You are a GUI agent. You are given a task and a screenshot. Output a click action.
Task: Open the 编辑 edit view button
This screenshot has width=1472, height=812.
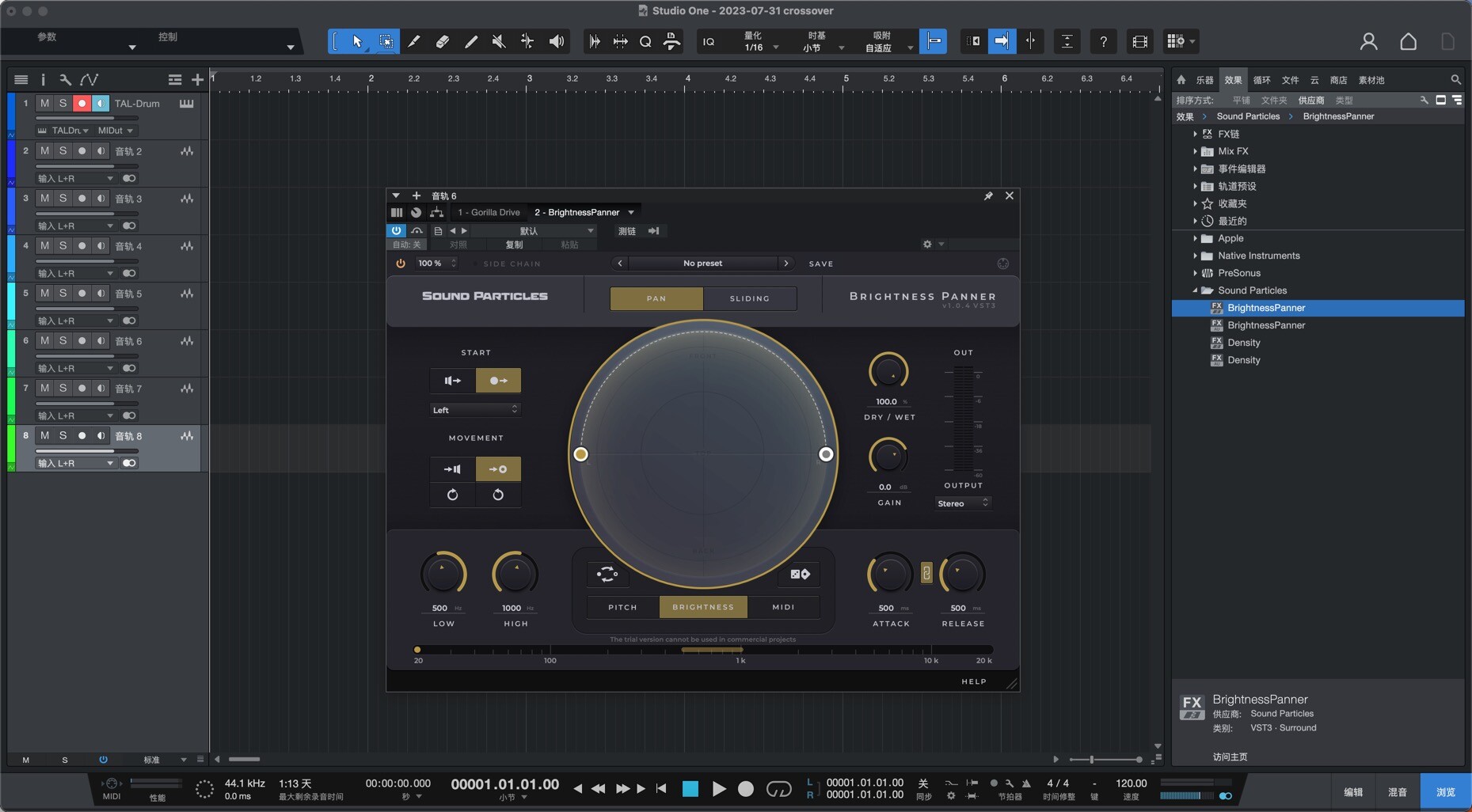click(1353, 791)
